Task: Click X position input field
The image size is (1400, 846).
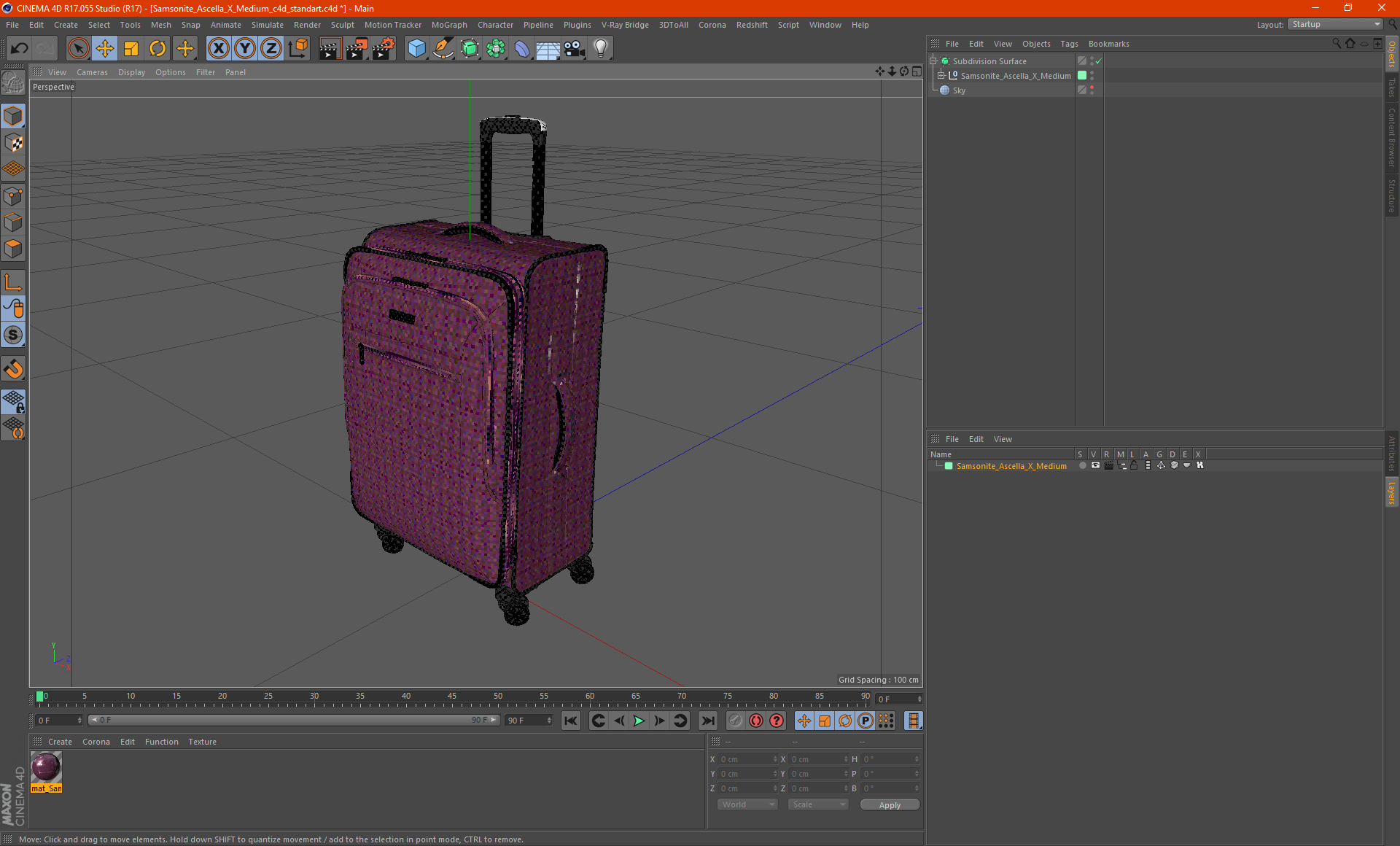Action: click(x=748, y=759)
